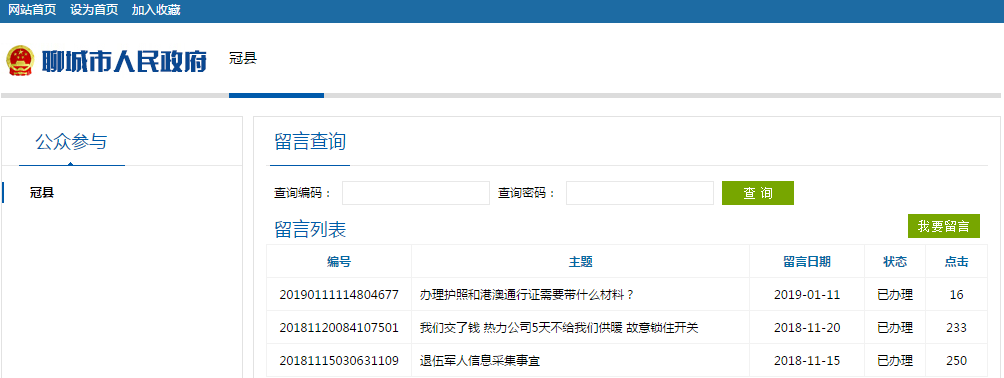Click message number 2019011114804677
The height and width of the screenshot is (378, 1004).
(x=339, y=295)
